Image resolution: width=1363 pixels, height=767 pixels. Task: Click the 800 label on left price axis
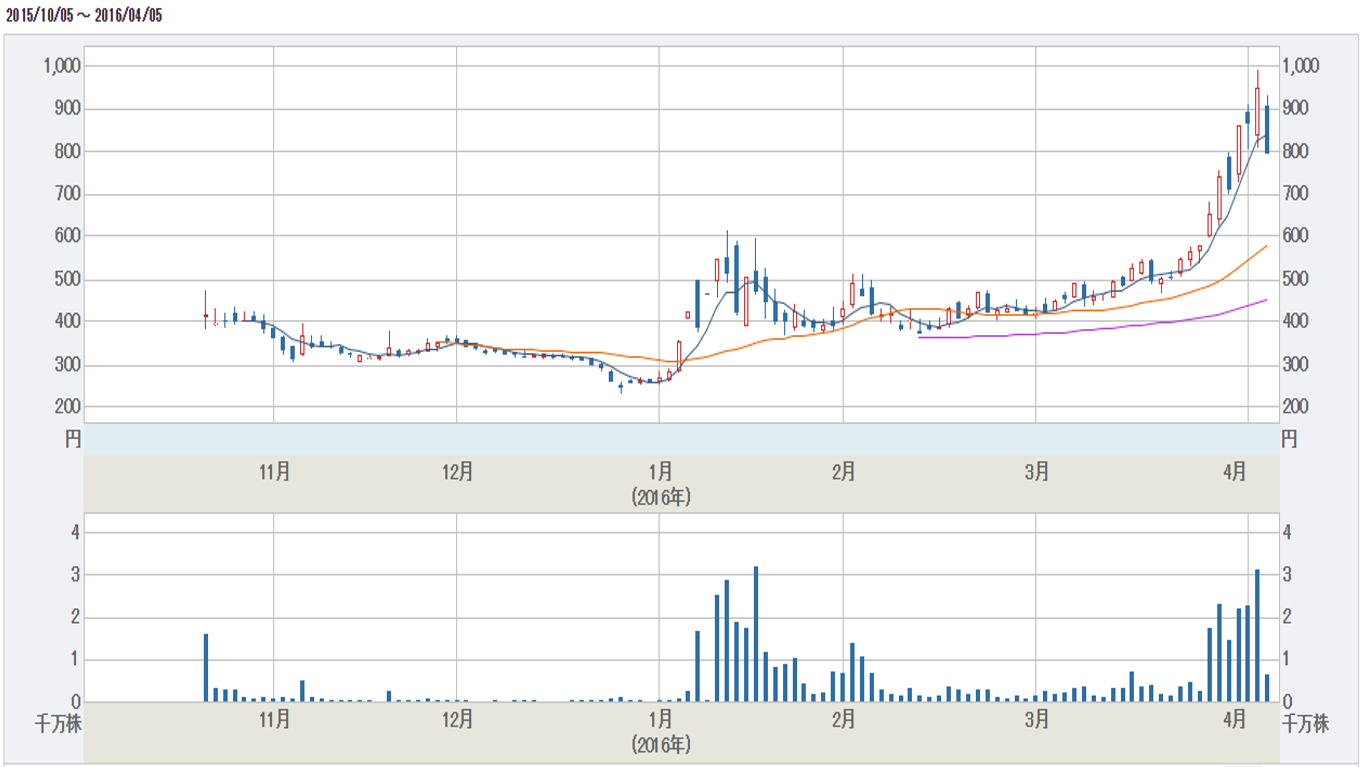[x=68, y=151]
